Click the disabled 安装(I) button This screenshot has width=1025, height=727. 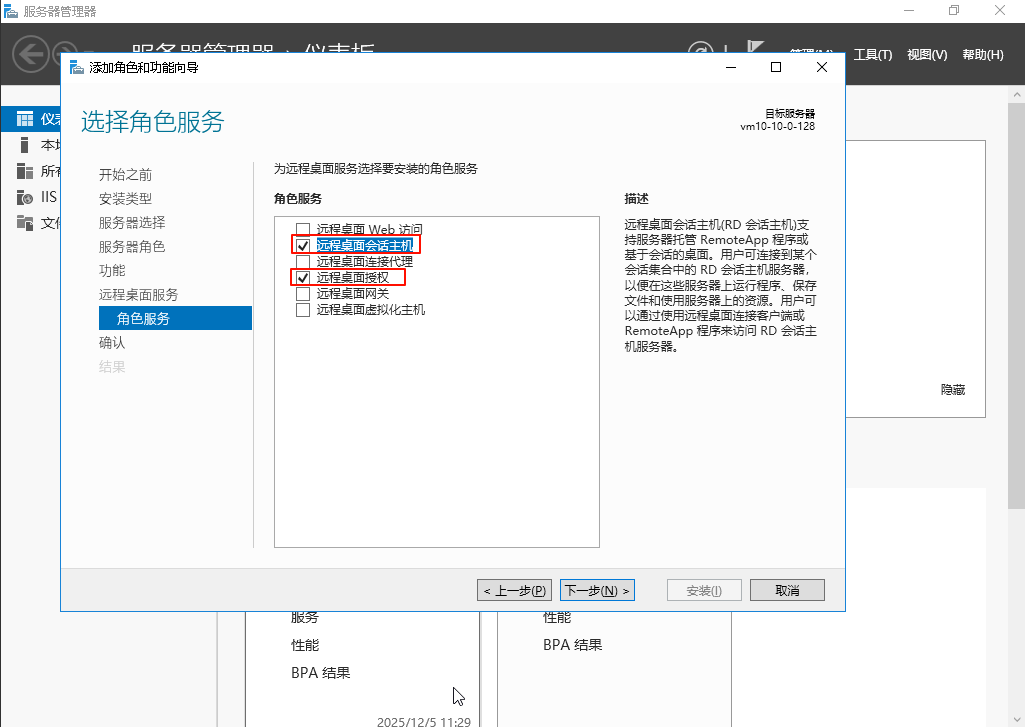point(704,590)
